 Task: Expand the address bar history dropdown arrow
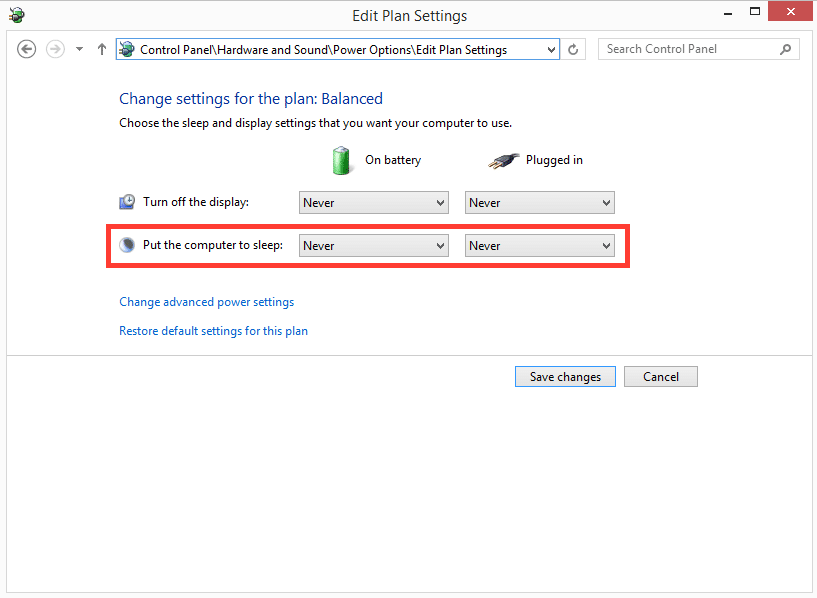click(x=551, y=49)
